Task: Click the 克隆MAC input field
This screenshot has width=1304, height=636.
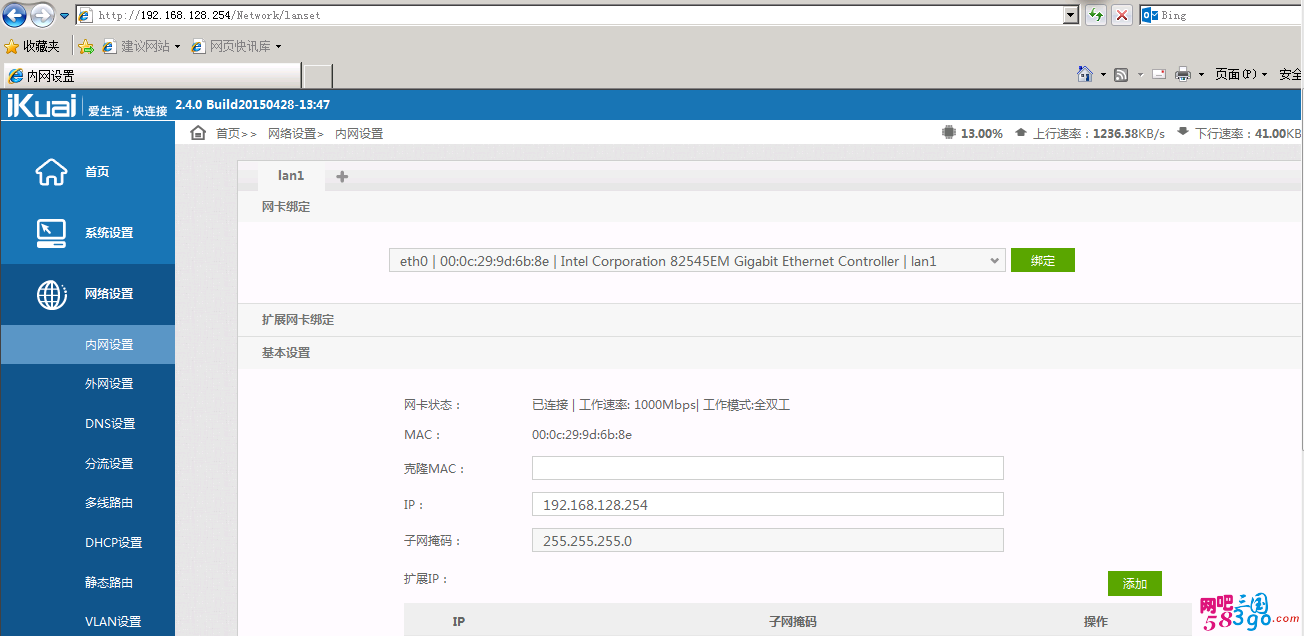Action: pyautogui.click(x=768, y=468)
